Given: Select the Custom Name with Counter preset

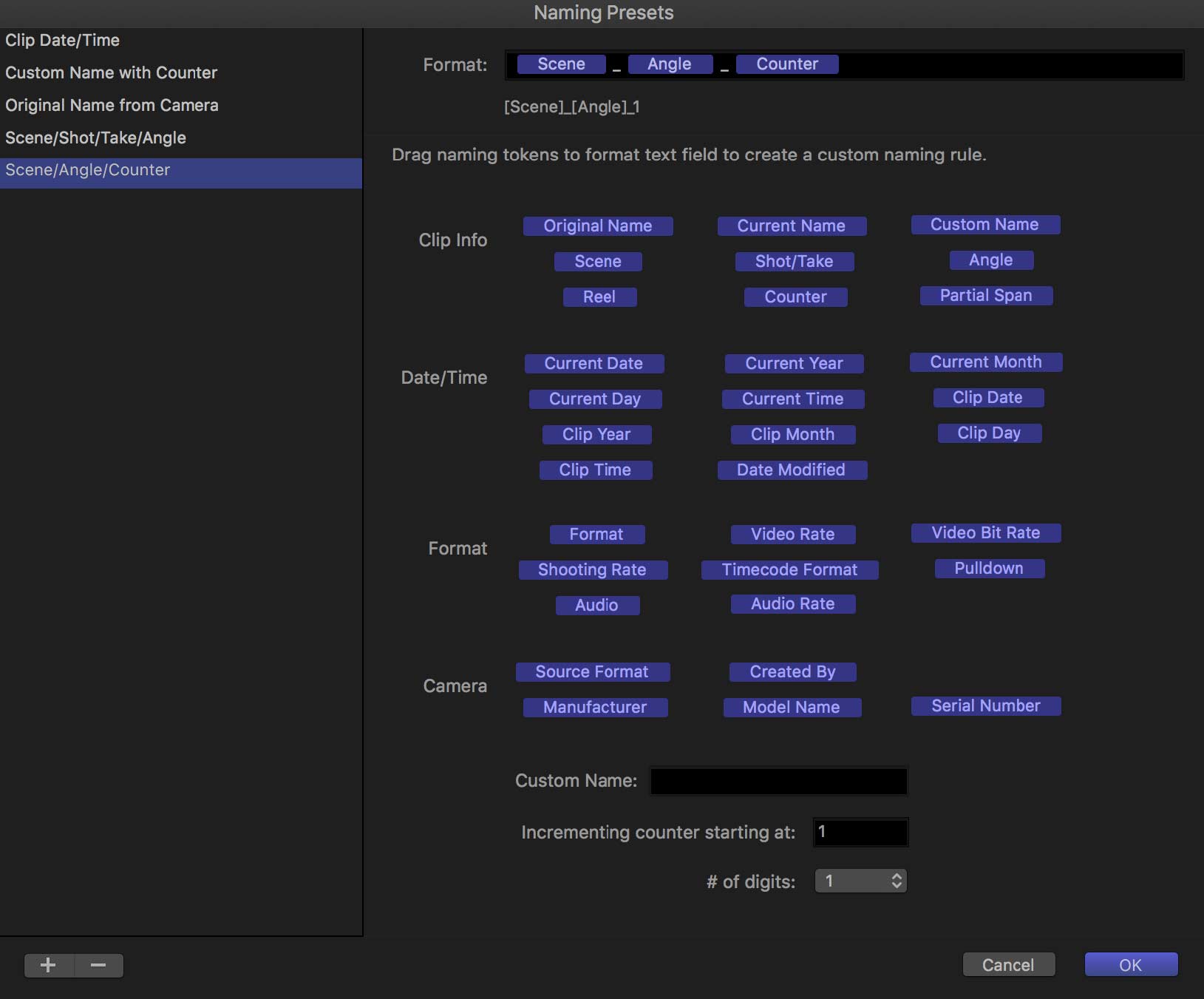Looking at the screenshot, I should tap(181, 72).
